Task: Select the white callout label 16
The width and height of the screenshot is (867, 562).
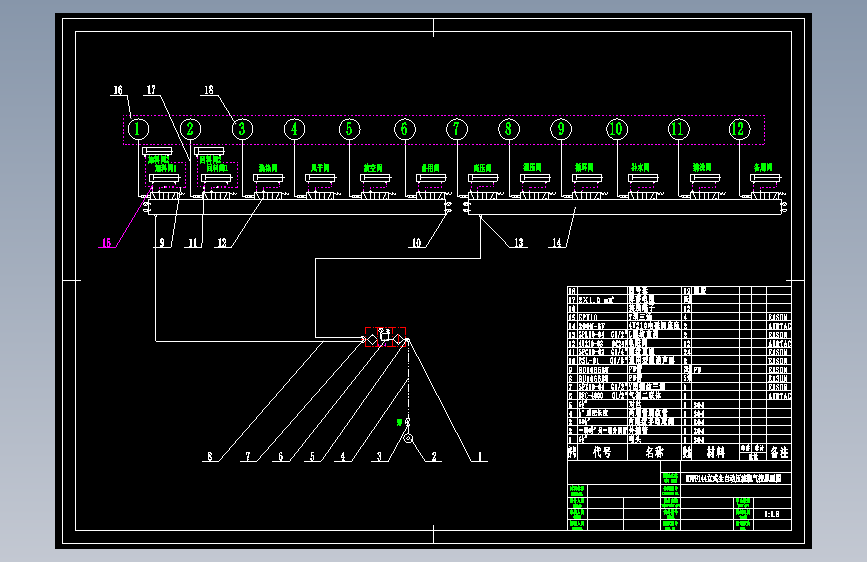Action: pos(118,90)
